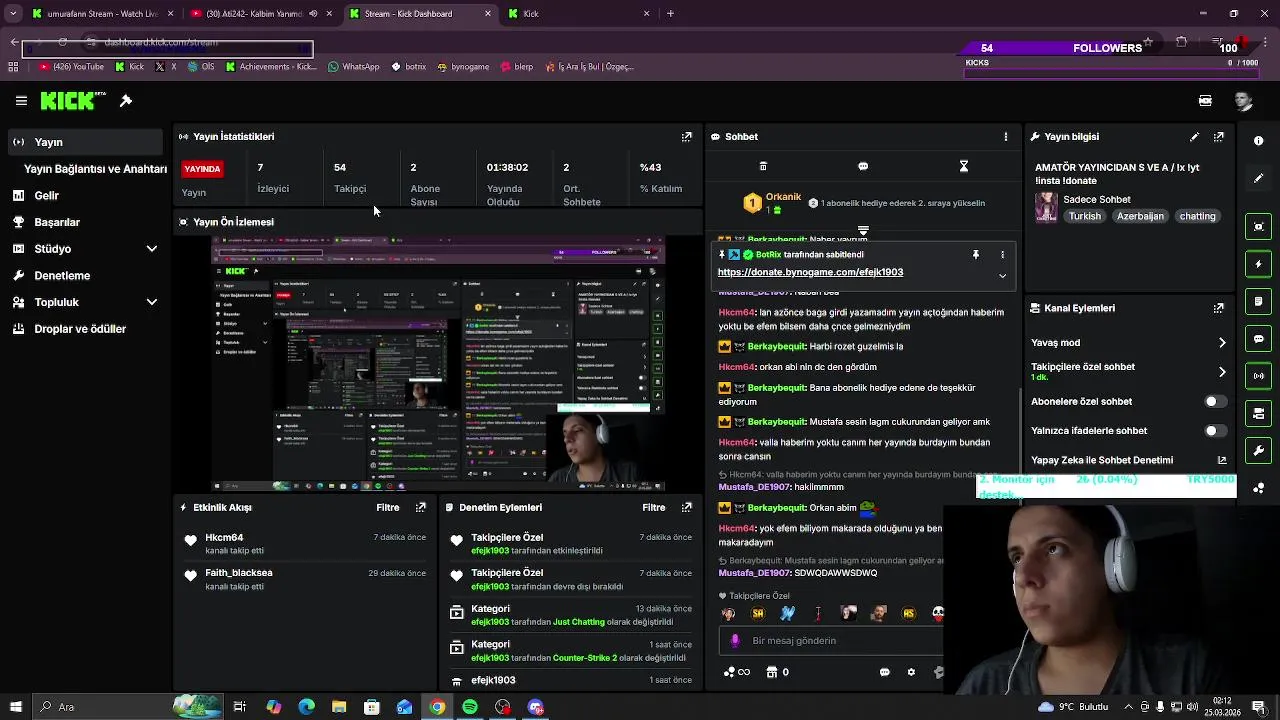Click the chat scrollbar in Sohbet panel
This screenshot has height=720, width=1280.
tap(1019, 430)
